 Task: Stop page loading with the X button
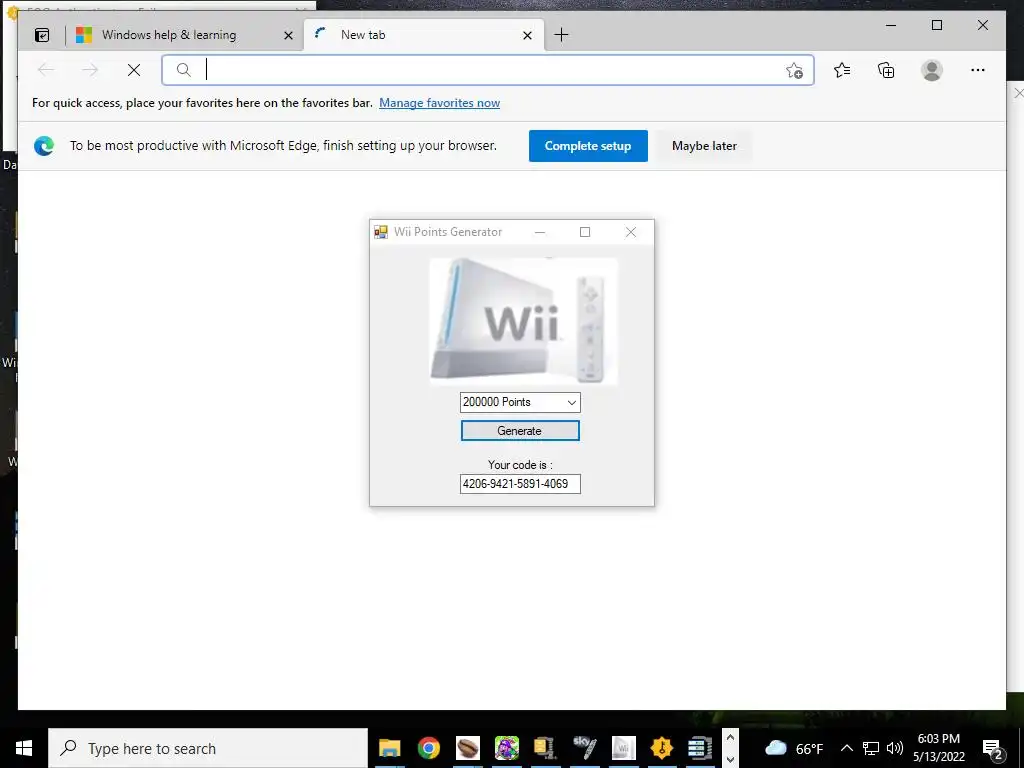coord(134,70)
